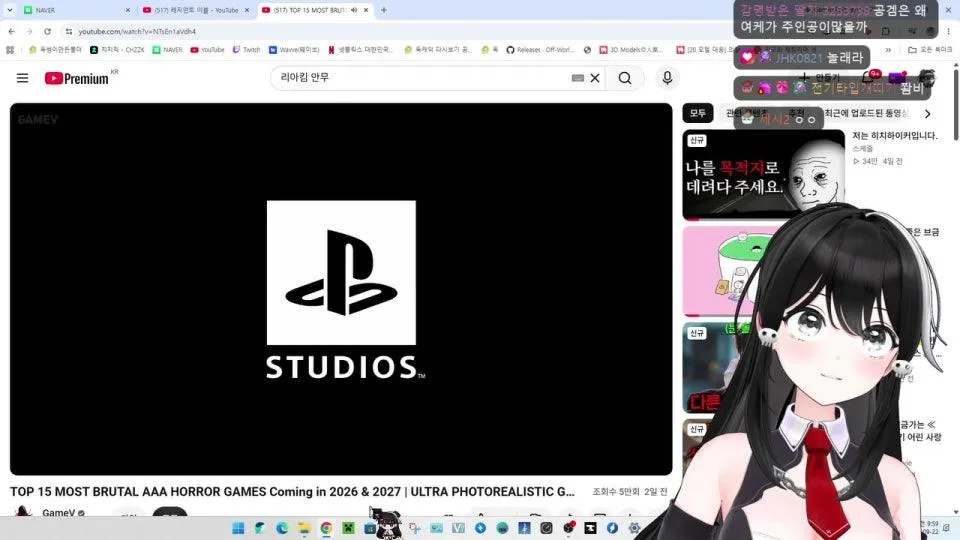Open the Snipping Tool icon on taskbar
This screenshot has width=960, height=540.
click(414, 528)
